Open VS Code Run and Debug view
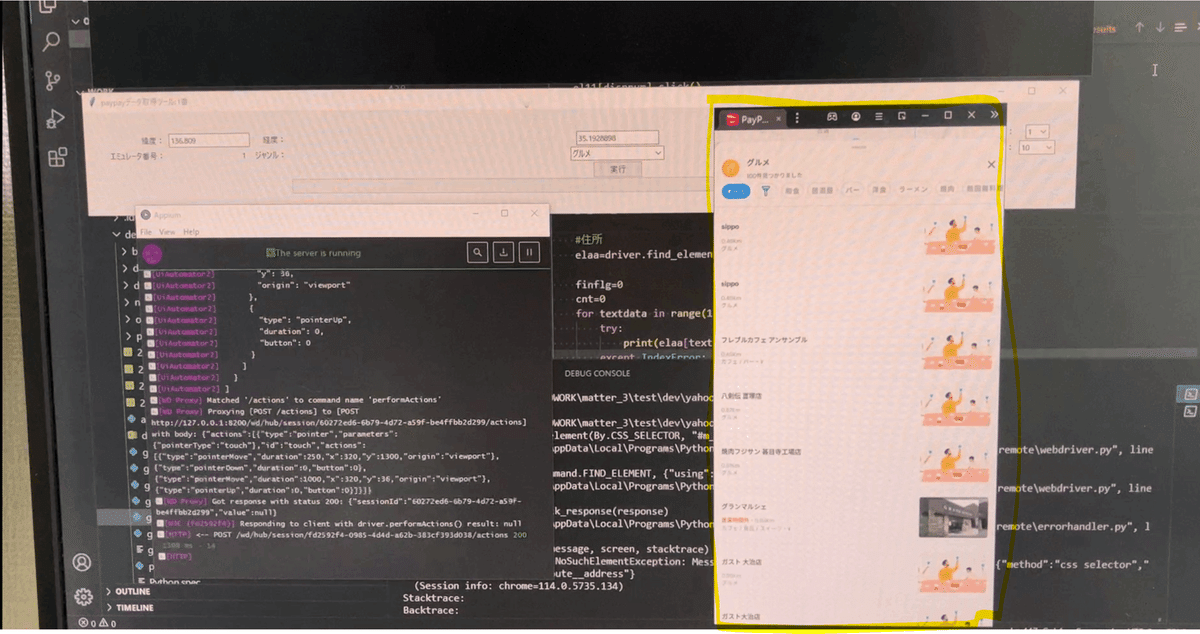Image resolution: width=1200 pixels, height=634 pixels. pyautogui.click(x=55, y=119)
